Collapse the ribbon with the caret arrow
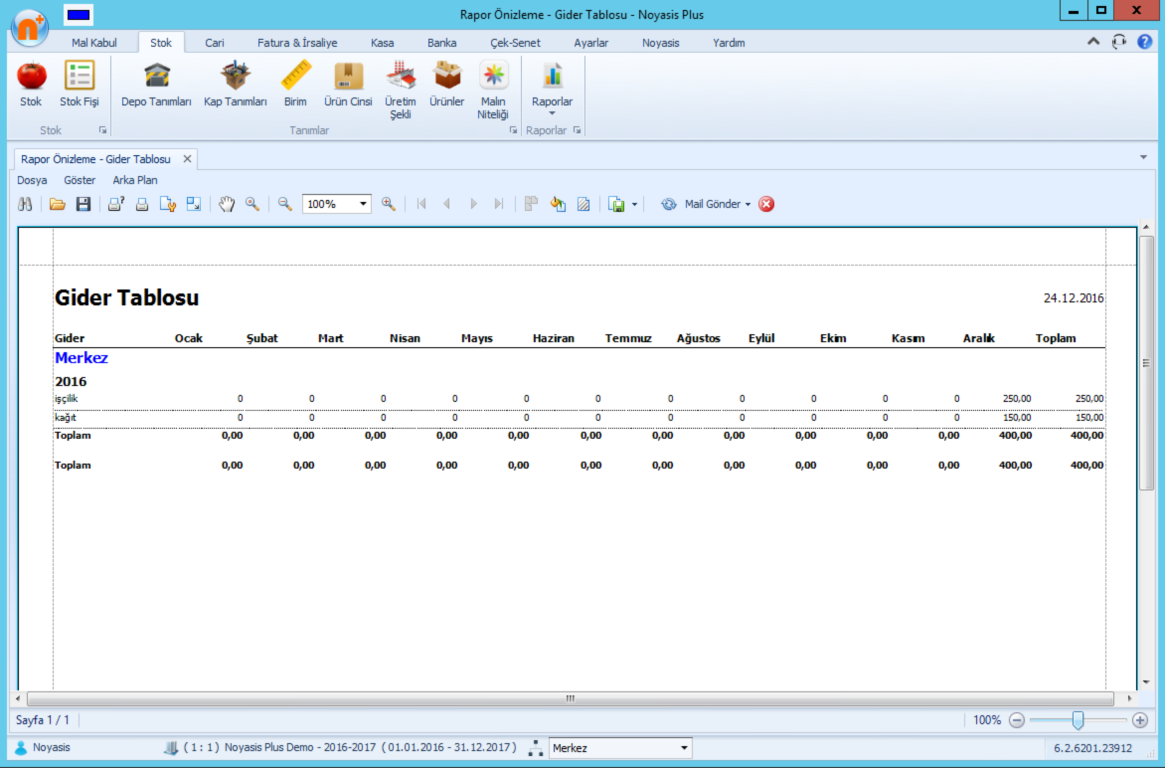The height and width of the screenshot is (768, 1165). click(1094, 42)
